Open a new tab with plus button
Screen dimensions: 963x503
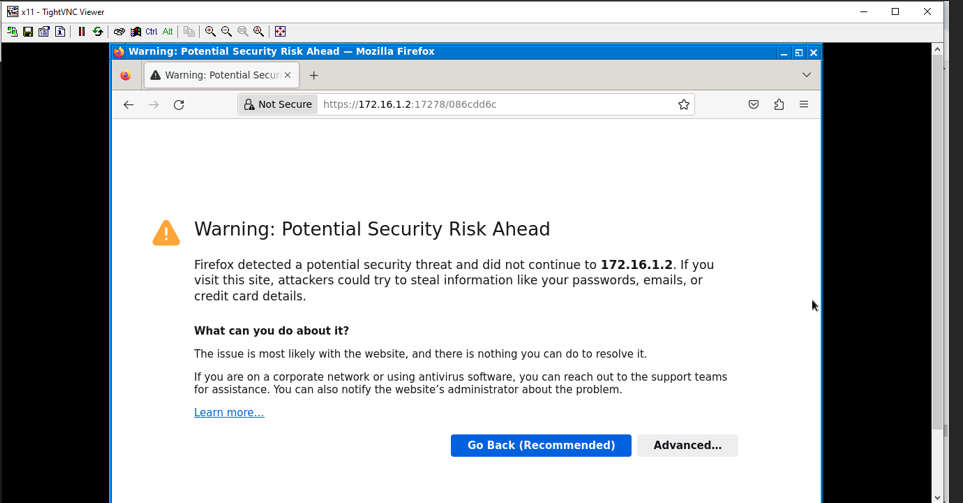314,75
